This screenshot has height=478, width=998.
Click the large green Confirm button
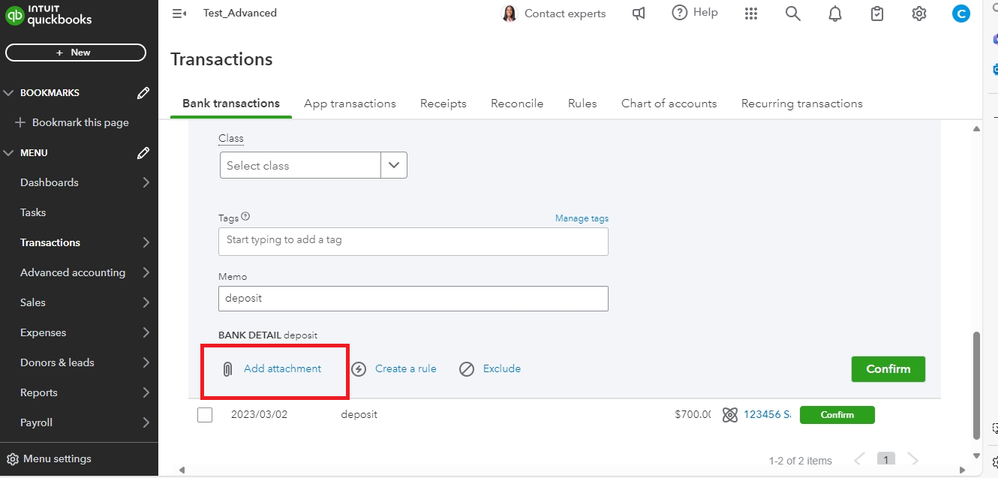pyautogui.click(x=888, y=369)
